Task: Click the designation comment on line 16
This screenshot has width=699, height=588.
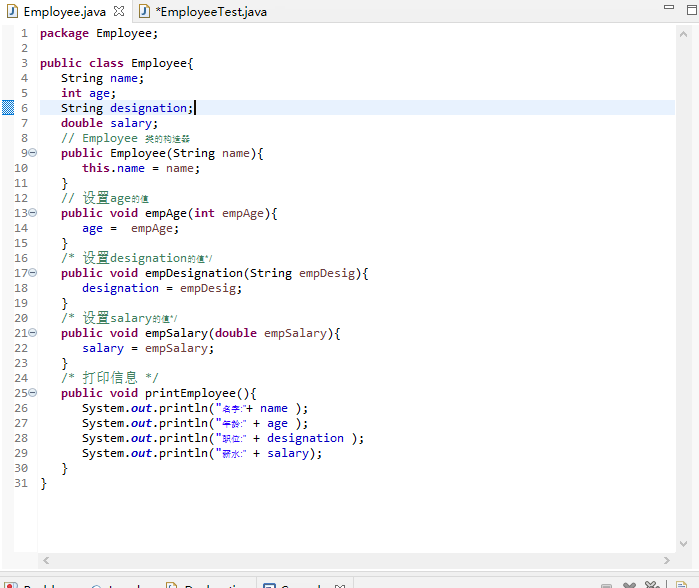Action: coord(137,258)
